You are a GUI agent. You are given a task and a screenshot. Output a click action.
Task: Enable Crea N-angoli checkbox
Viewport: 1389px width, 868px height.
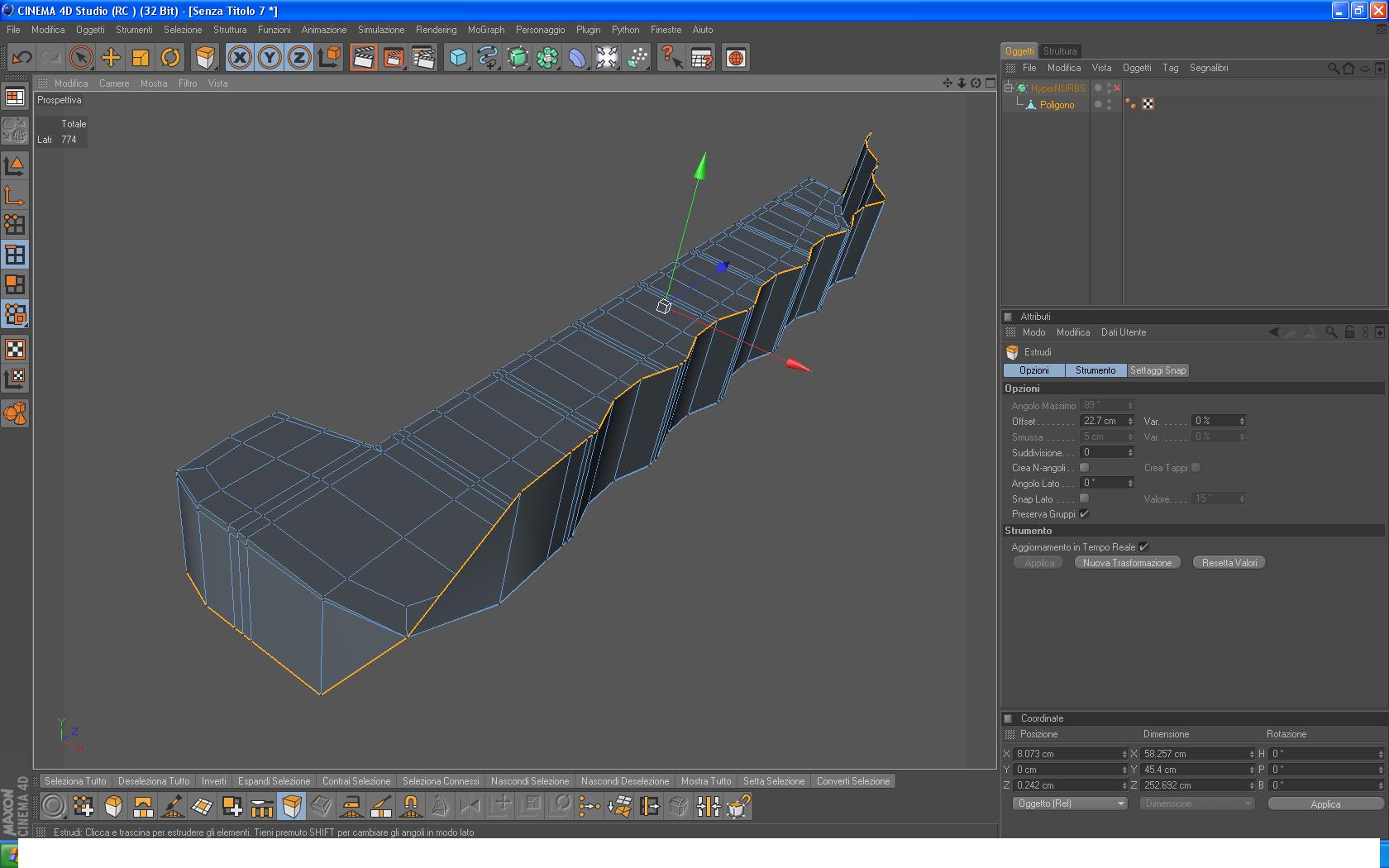[x=1084, y=468]
